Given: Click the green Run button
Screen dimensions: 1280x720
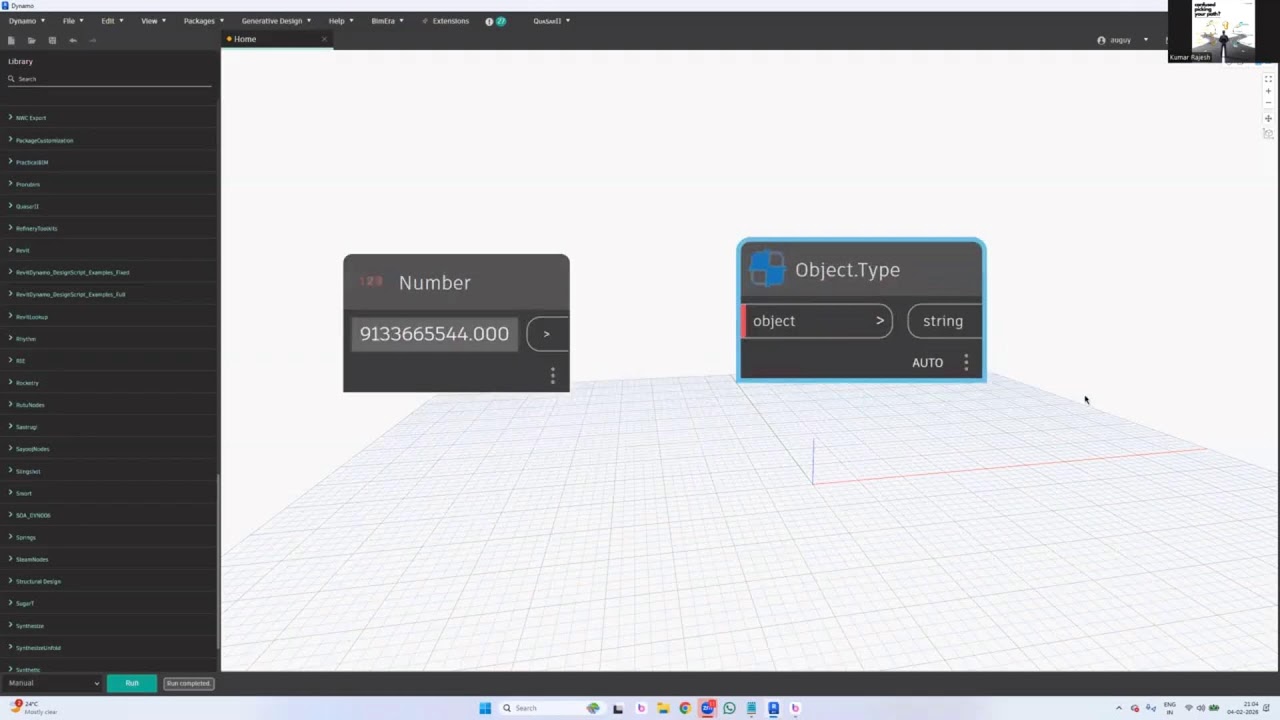Looking at the screenshot, I should (132, 683).
